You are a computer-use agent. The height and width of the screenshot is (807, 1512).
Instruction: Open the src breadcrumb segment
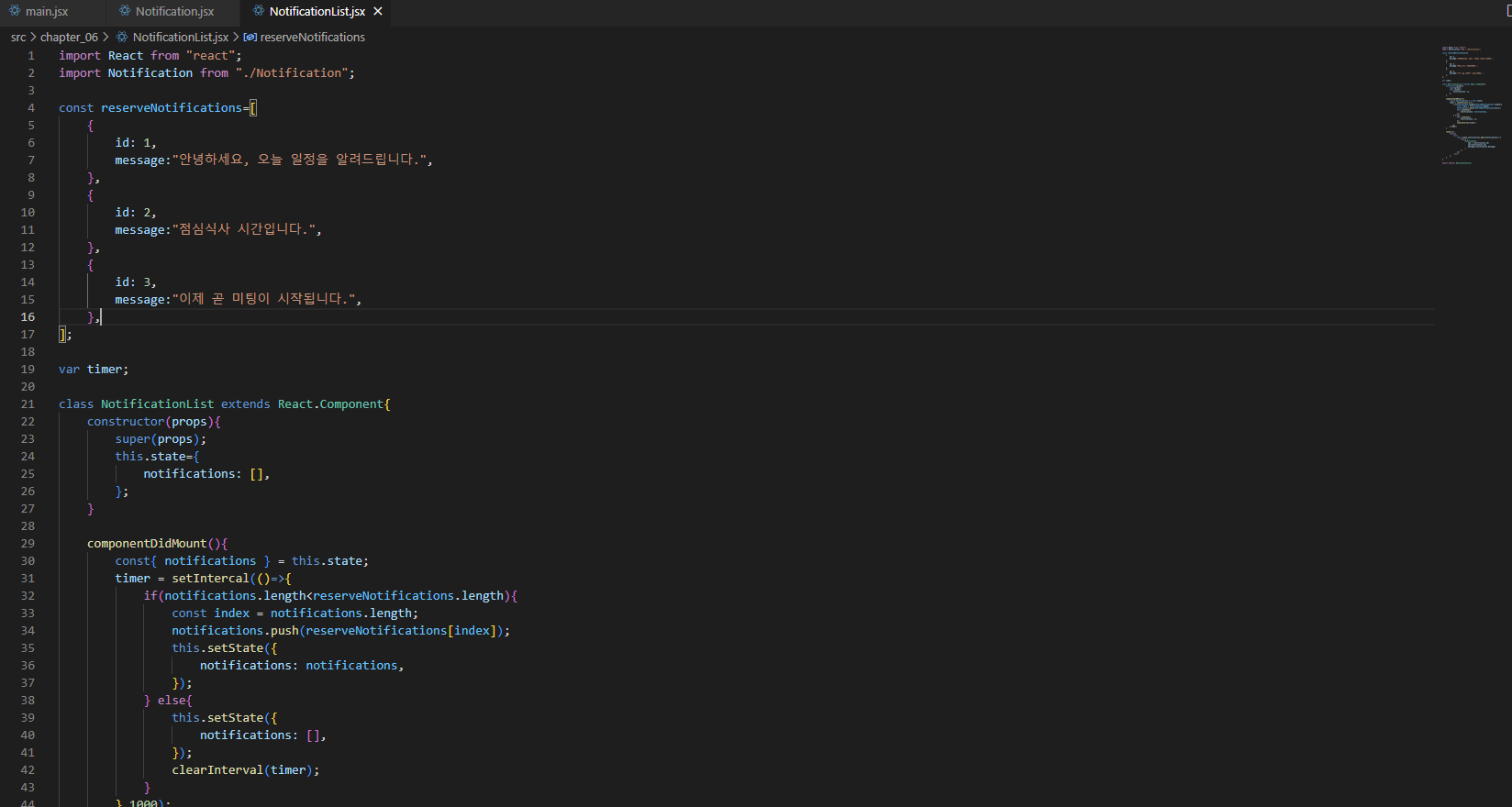click(18, 38)
